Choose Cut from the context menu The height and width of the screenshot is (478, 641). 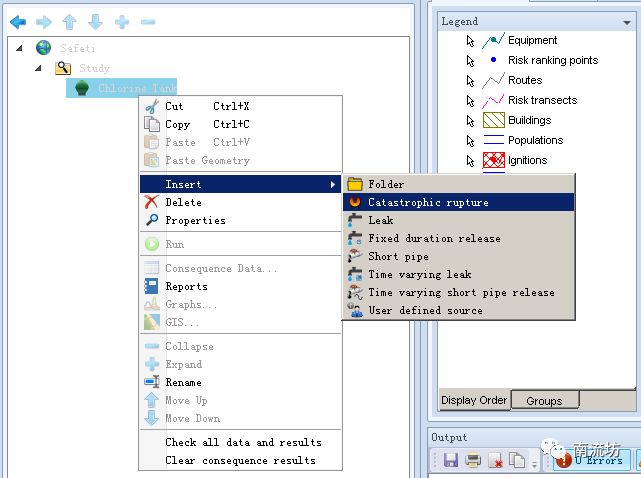click(x=240, y=106)
